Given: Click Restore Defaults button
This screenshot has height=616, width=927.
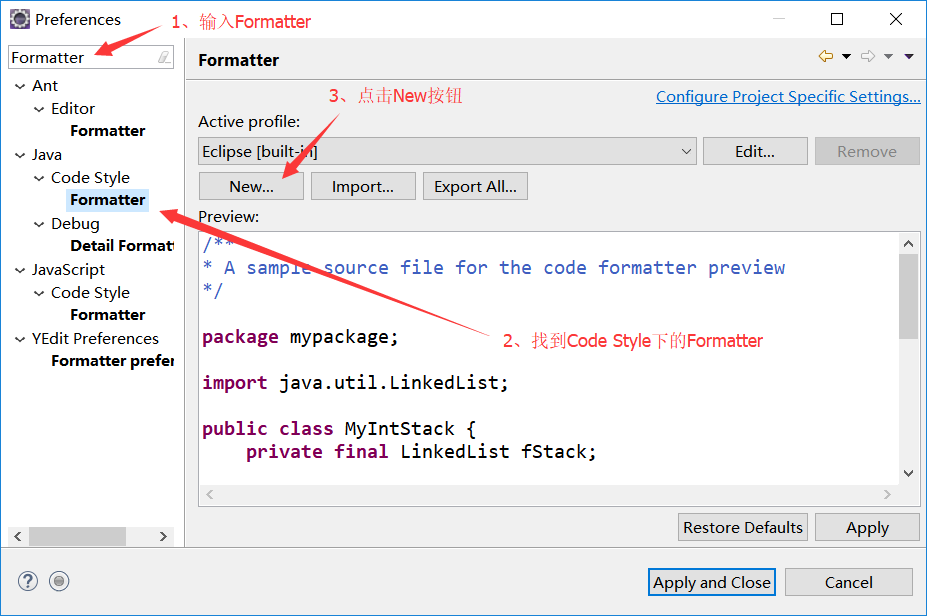Looking at the screenshot, I should click(743, 527).
